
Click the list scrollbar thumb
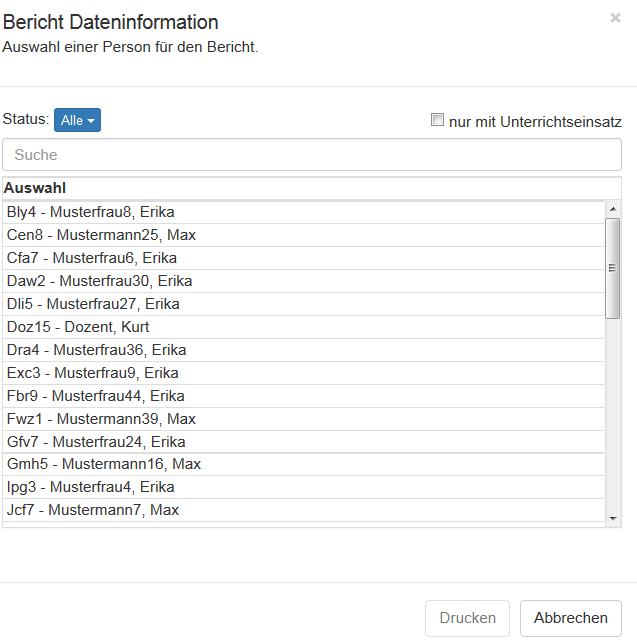pyautogui.click(x=613, y=267)
